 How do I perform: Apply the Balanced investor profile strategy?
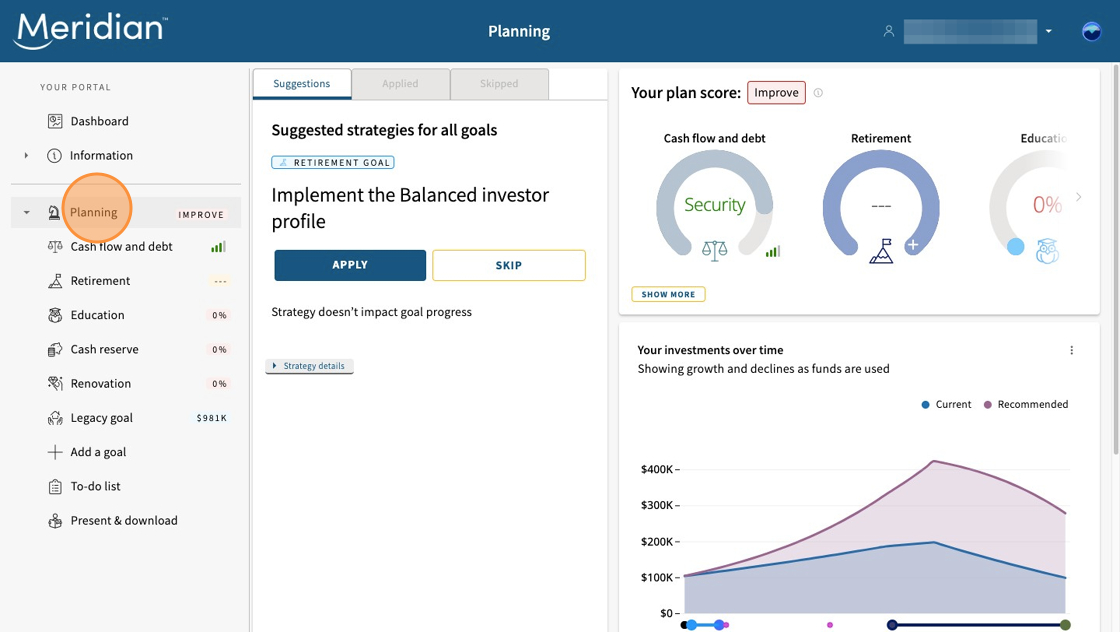350,265
